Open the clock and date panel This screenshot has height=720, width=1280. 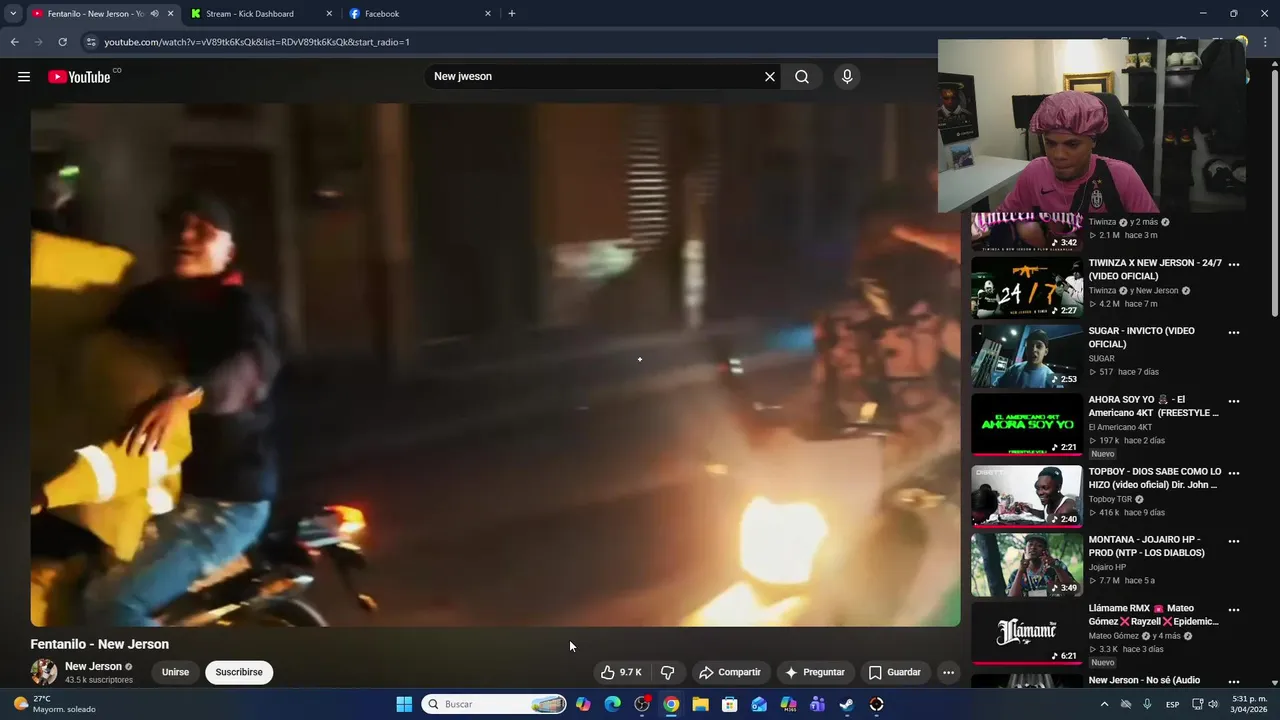pos(1250,704)
